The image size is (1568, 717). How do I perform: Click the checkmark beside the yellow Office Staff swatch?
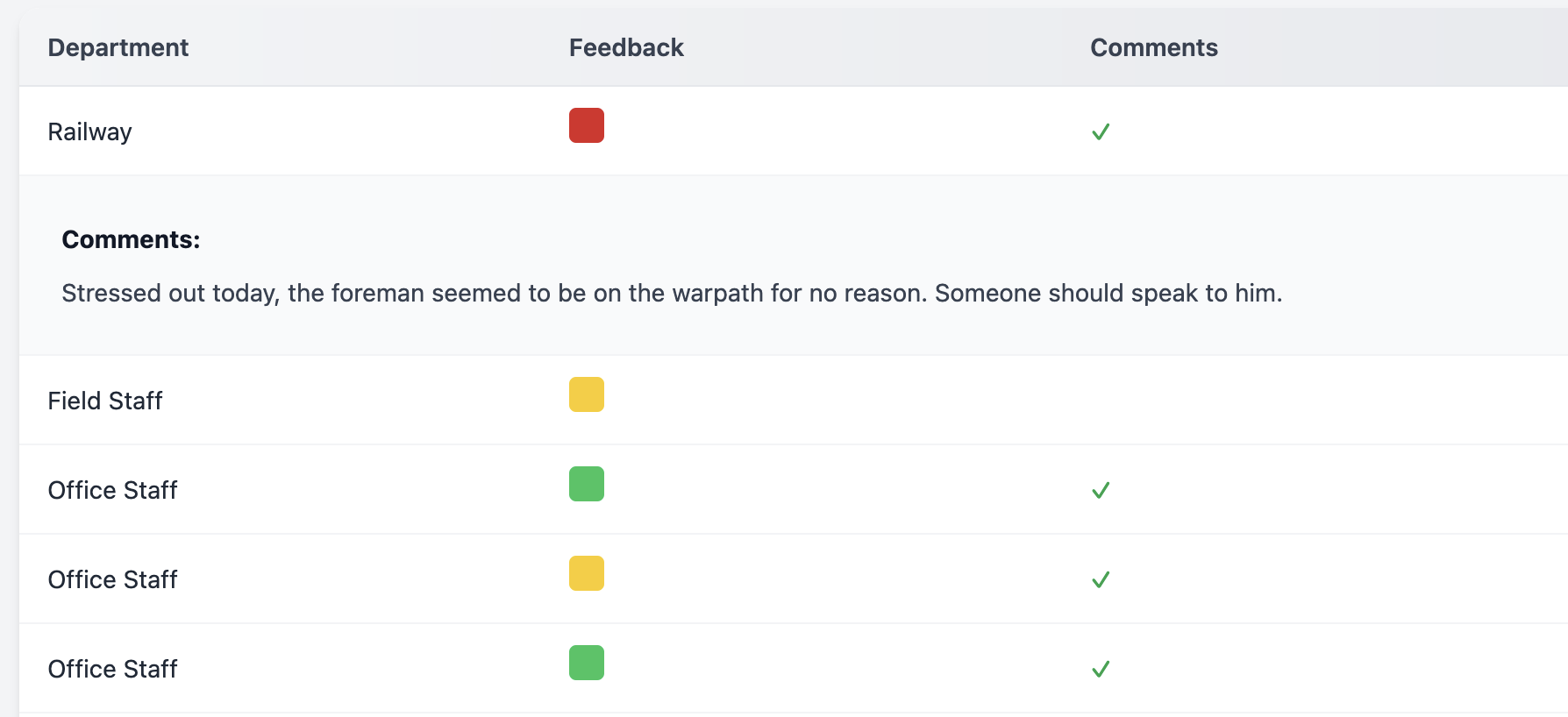coord(1101,579)
